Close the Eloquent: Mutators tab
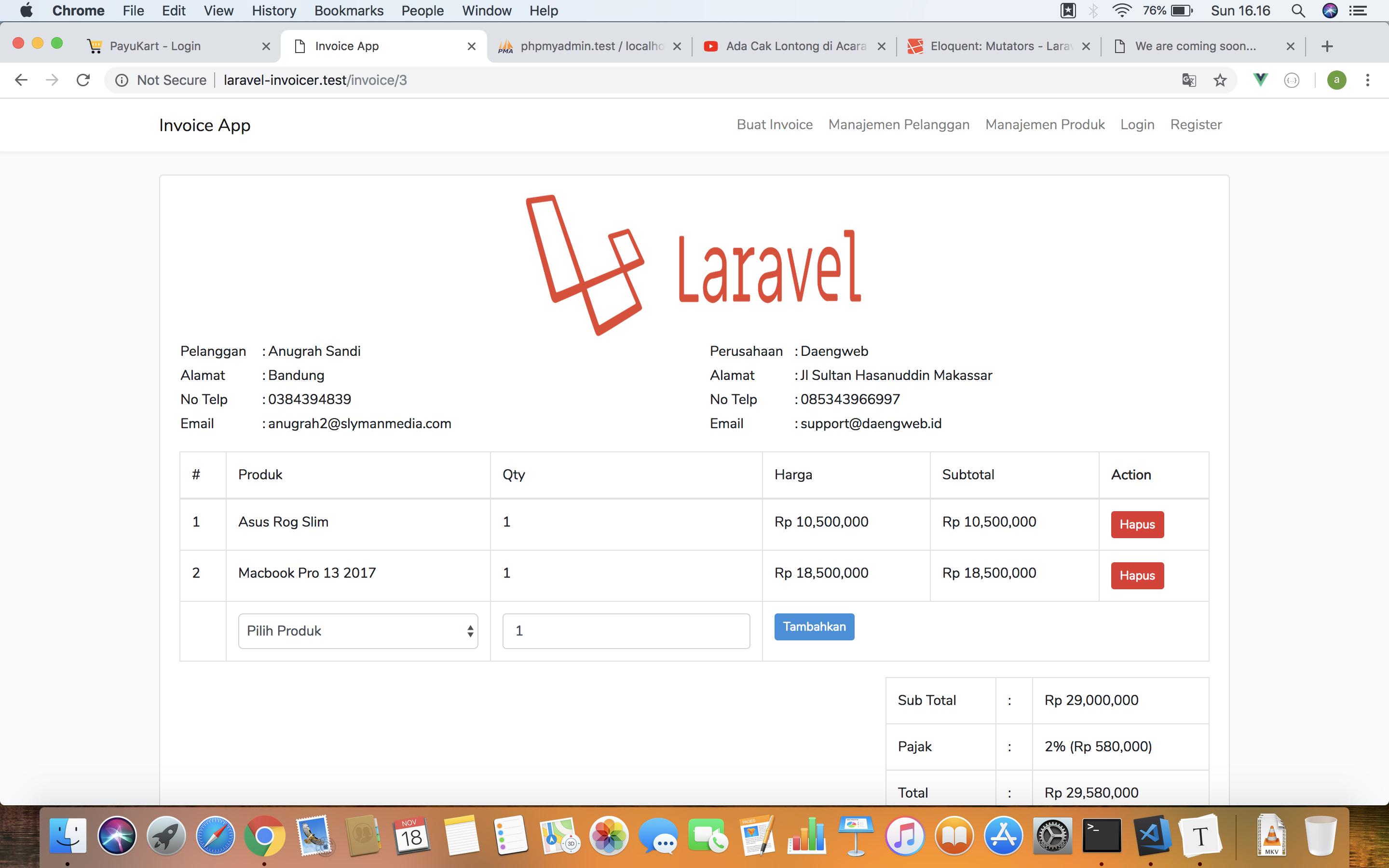The height and width of the screenshot is (868, 1389). [x=1086, y=46]
